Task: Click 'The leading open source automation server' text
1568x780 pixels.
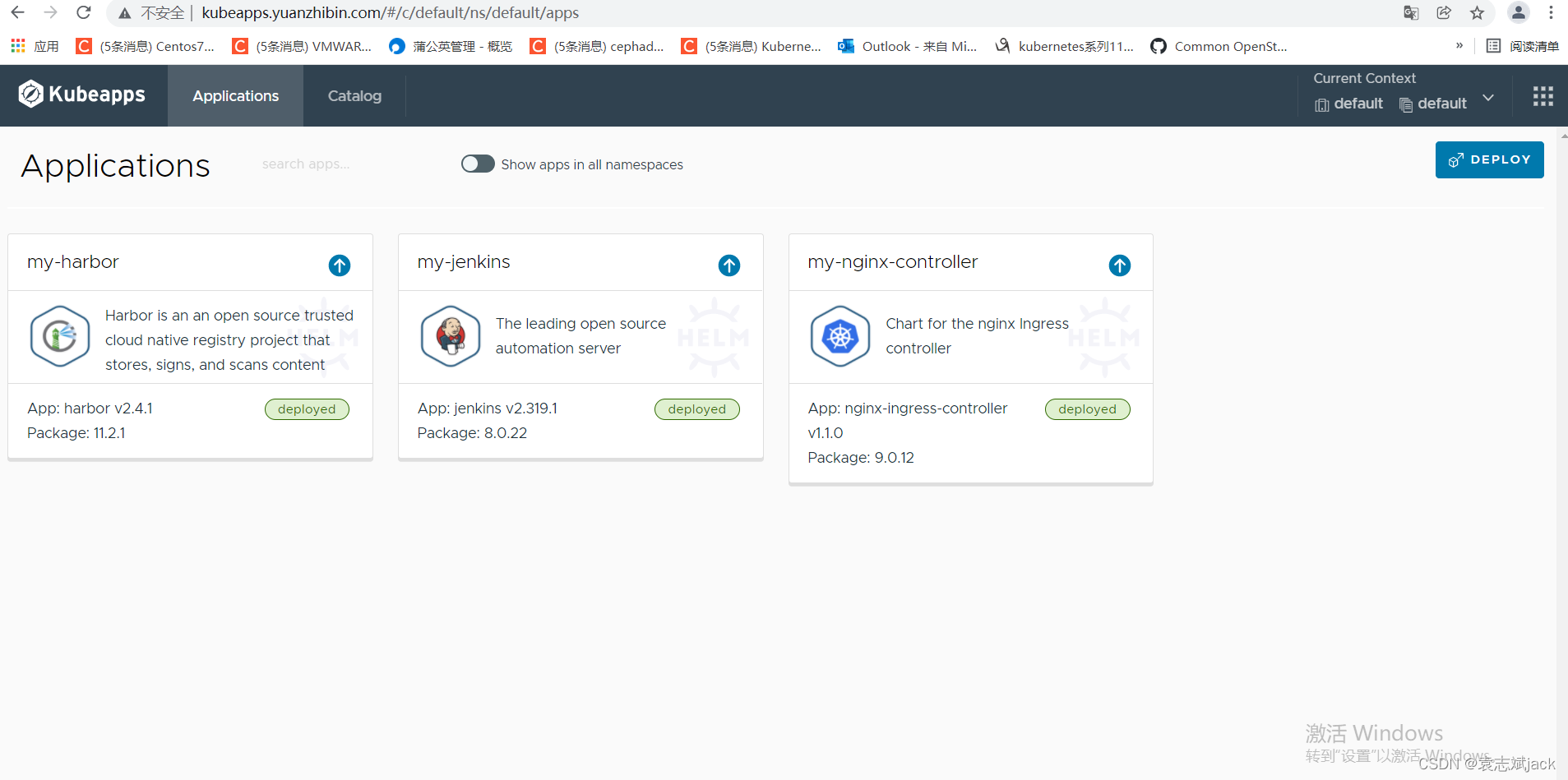Action: click(580, 336)
